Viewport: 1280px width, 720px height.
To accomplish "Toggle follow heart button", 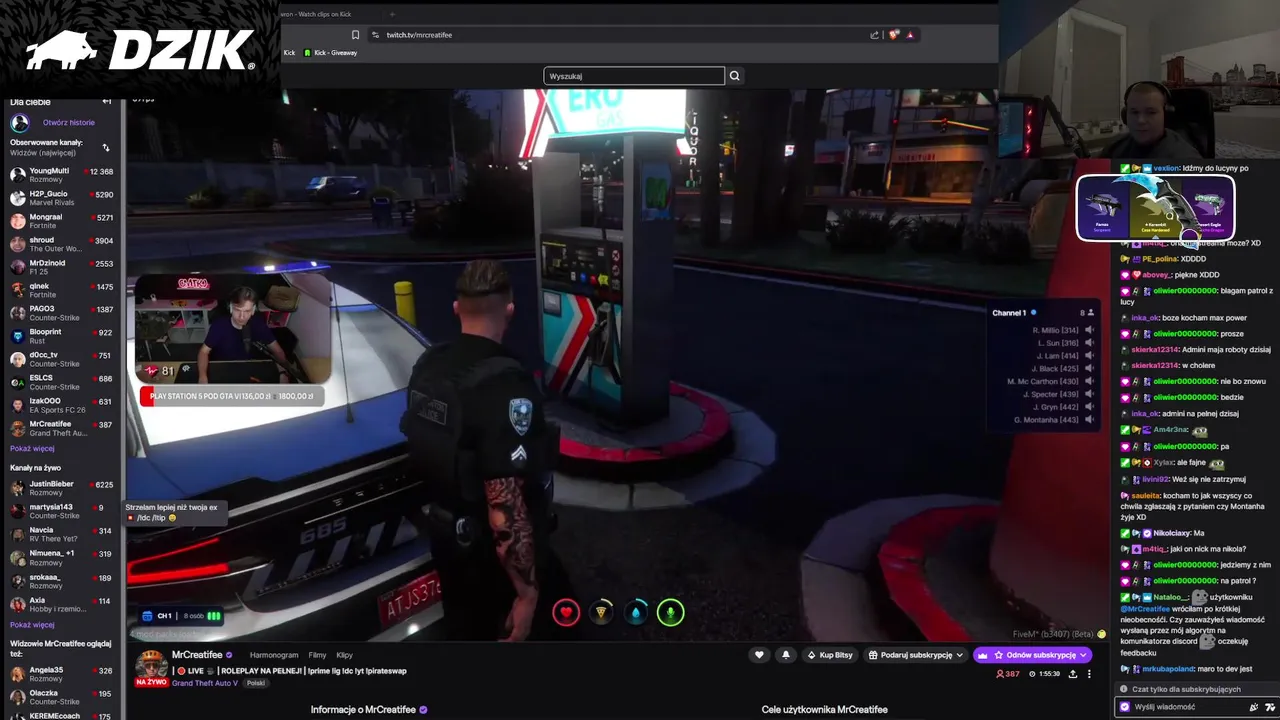I will pos(759,655).
